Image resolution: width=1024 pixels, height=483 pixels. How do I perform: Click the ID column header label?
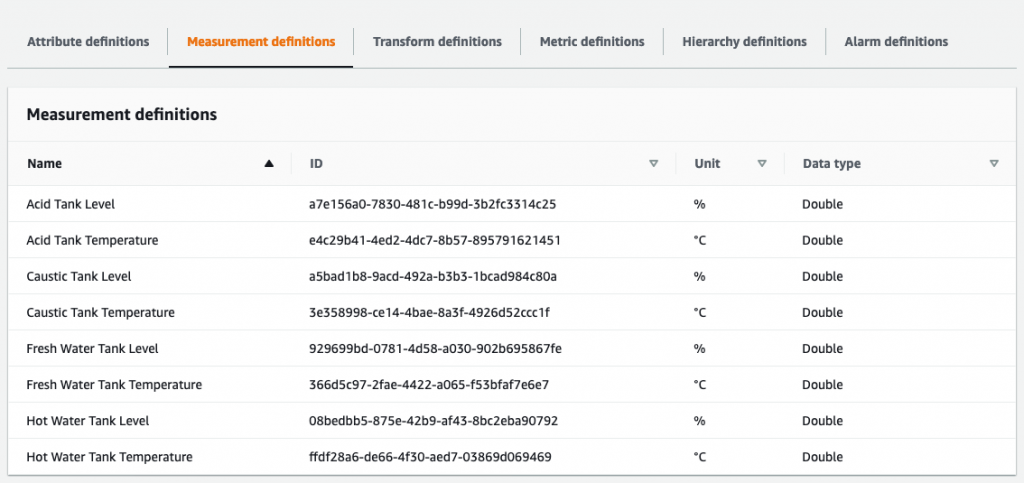(x=316, y=164)
